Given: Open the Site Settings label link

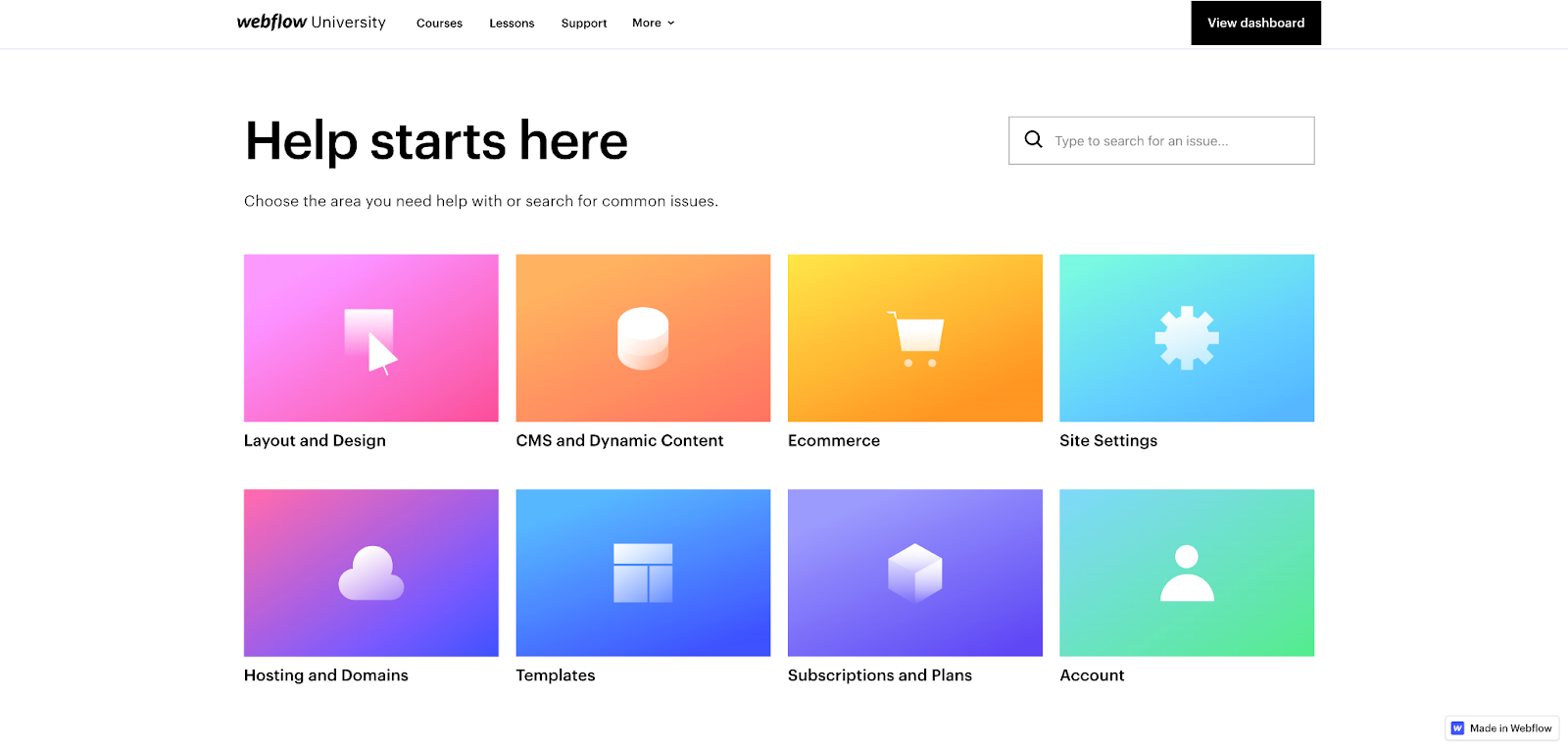Looking at the screenshot, I should pyautogui.click(x=1108, y=440).
